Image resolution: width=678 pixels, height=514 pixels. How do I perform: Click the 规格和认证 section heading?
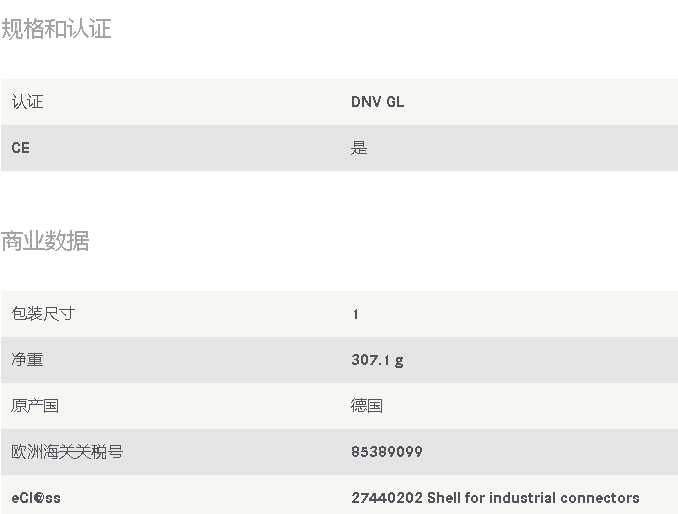tap(56, 29)
